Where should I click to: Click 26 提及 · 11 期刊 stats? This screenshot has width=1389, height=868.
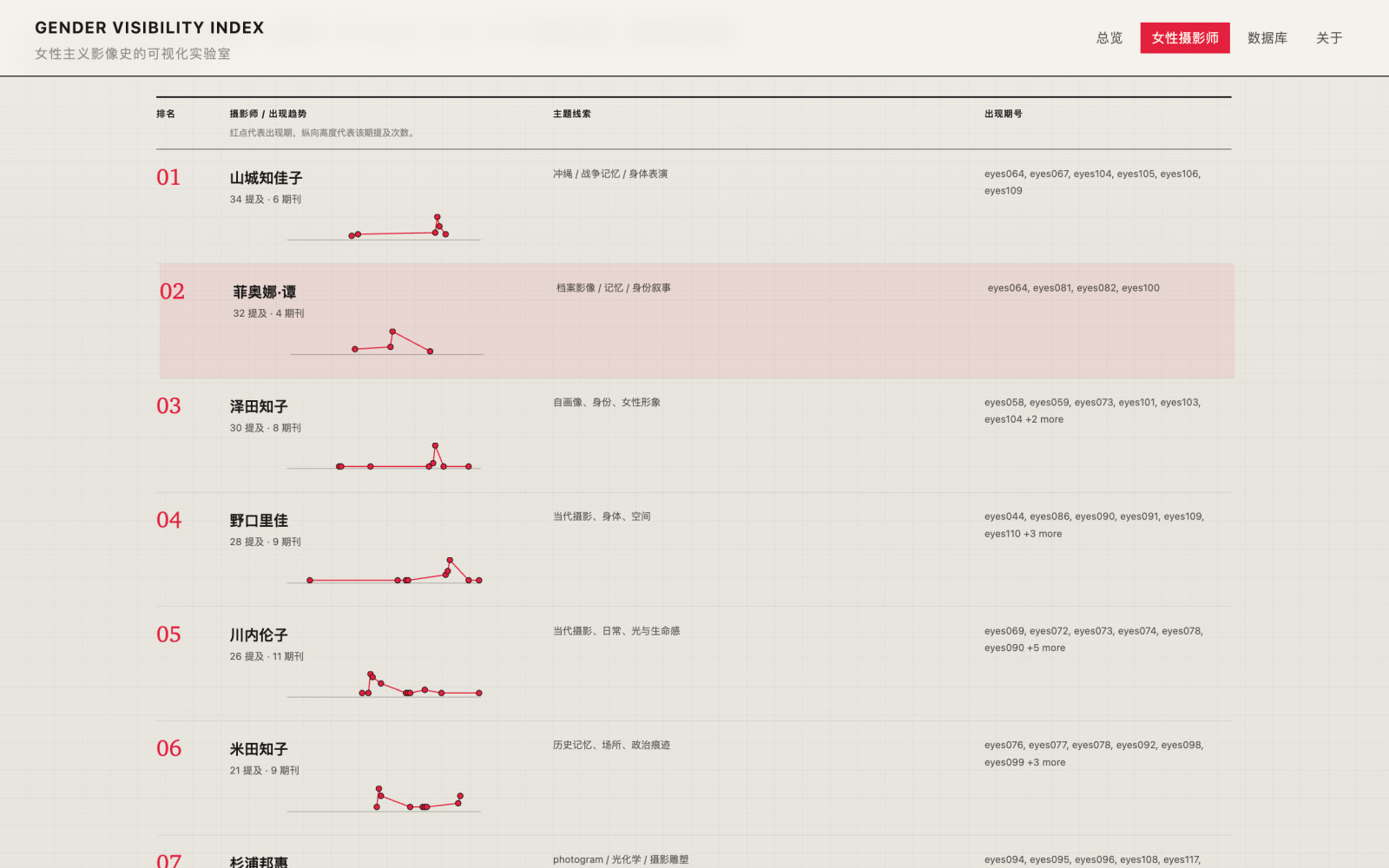click(x=267, y=656)
